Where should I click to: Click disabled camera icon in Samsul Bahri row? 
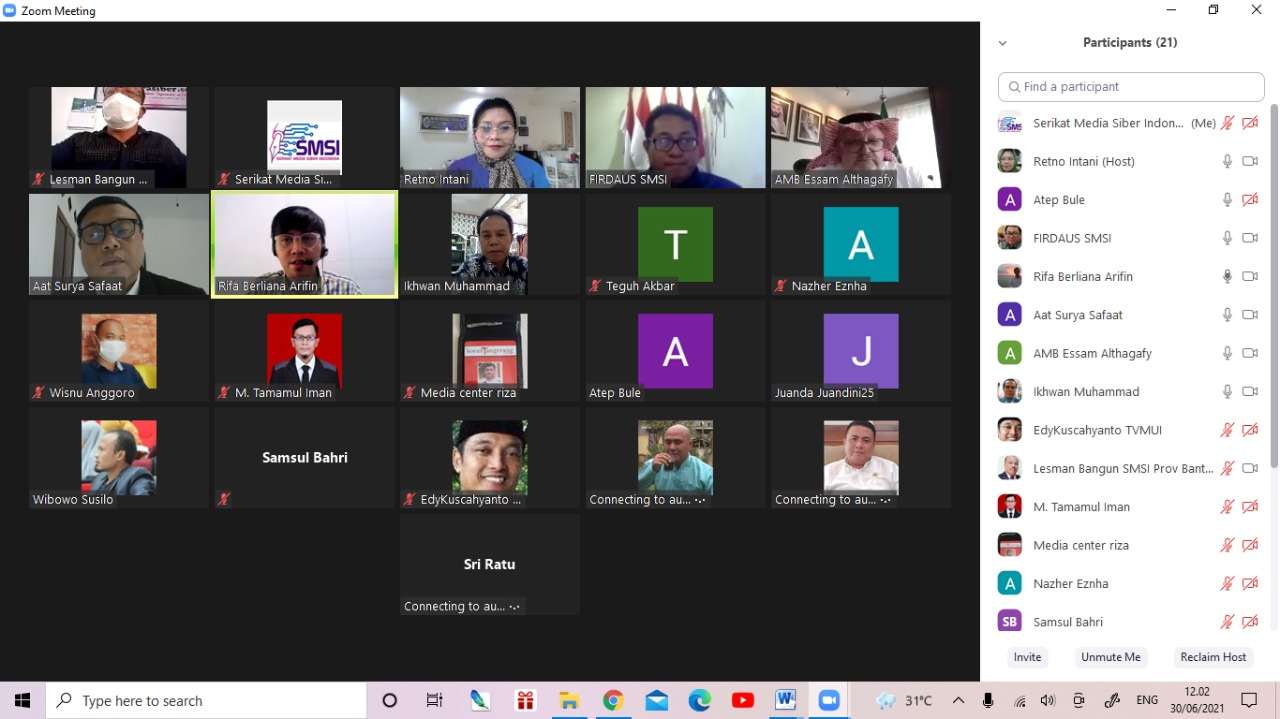point(1250,622)
